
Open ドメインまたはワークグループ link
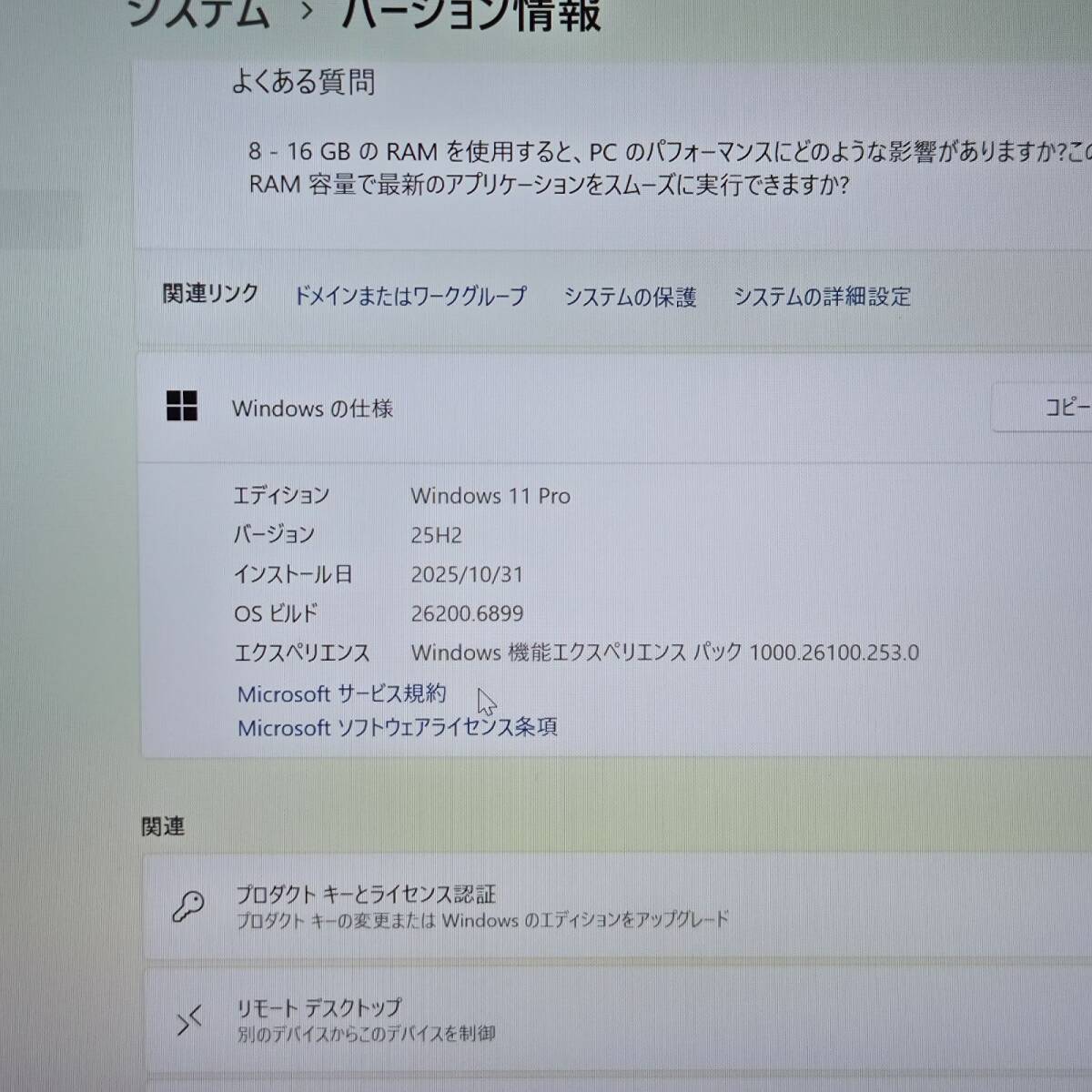[x=409, y=296]
